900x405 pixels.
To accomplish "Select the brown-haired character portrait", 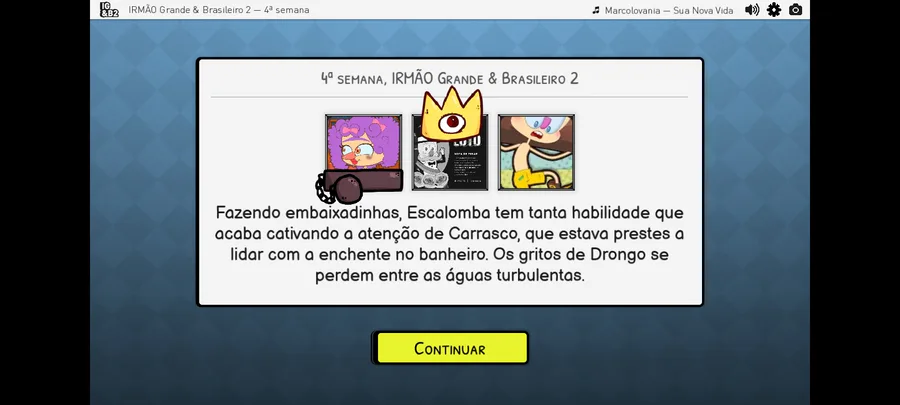I will pyautogui.click(x=536, y=152).
